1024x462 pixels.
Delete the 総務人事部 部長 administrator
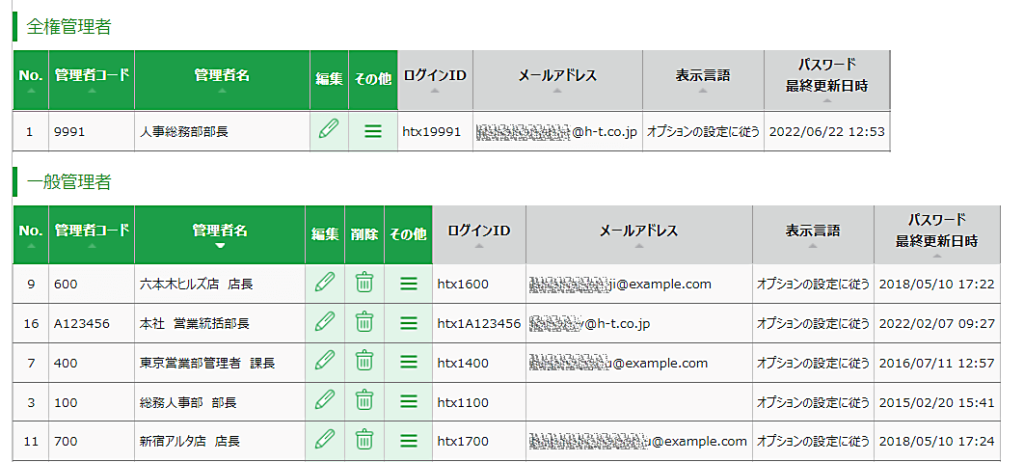pos(364,401)
